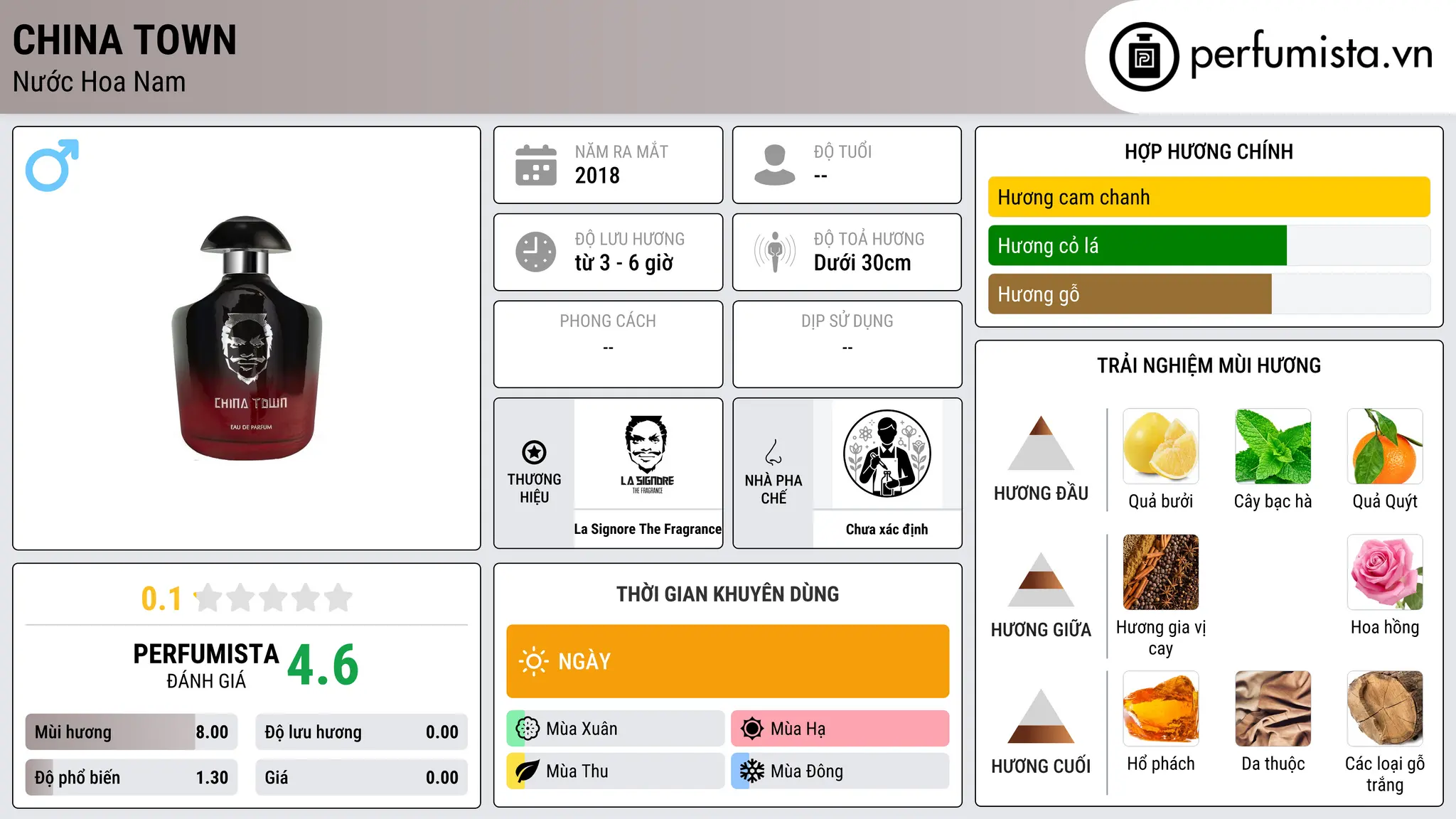
Task: Select the Quả bưởi note image
Action: click(x=1161, y=446)
